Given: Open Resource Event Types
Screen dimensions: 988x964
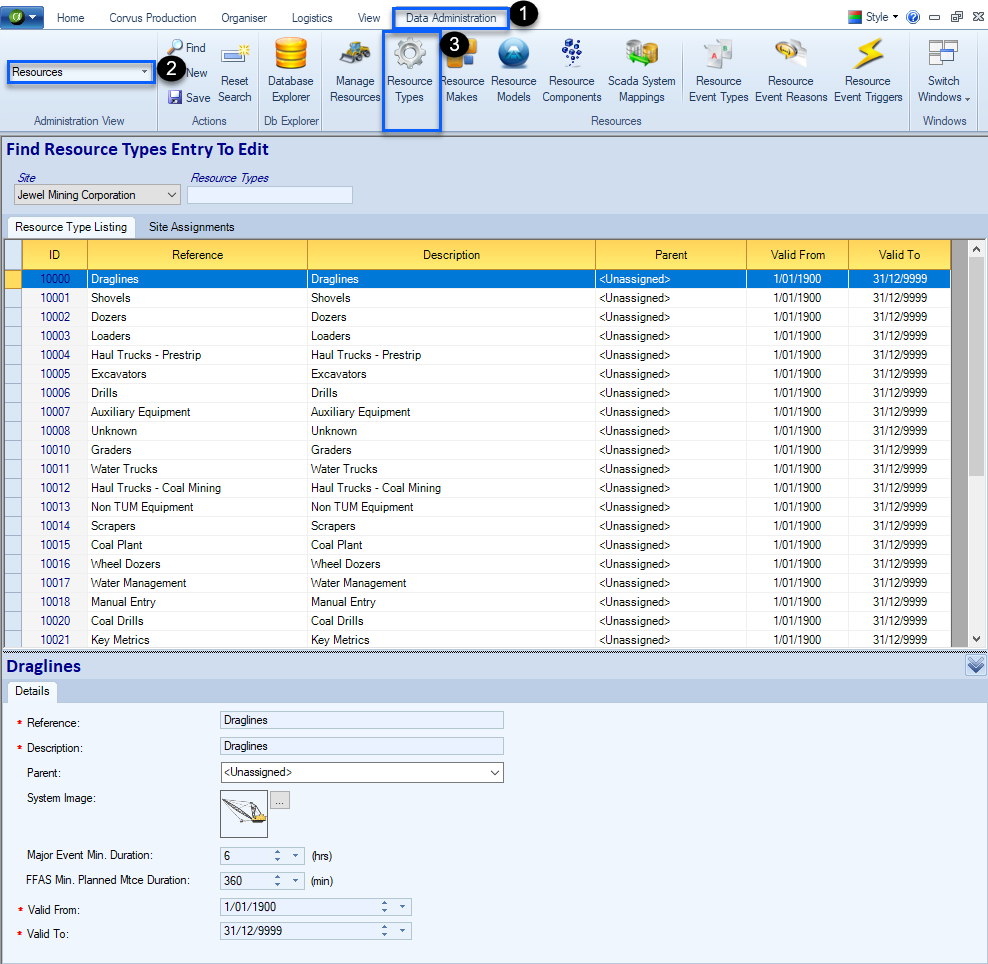Looking at the screenshot, I should (718, 69).
